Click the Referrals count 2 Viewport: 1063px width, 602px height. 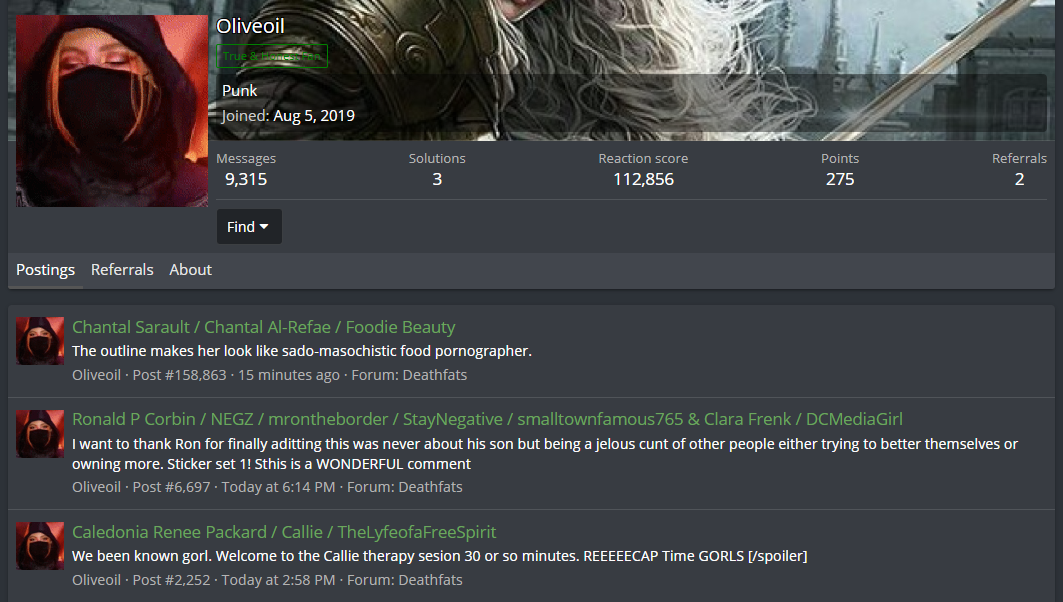pyautogui.click(x=1019, y=179)
